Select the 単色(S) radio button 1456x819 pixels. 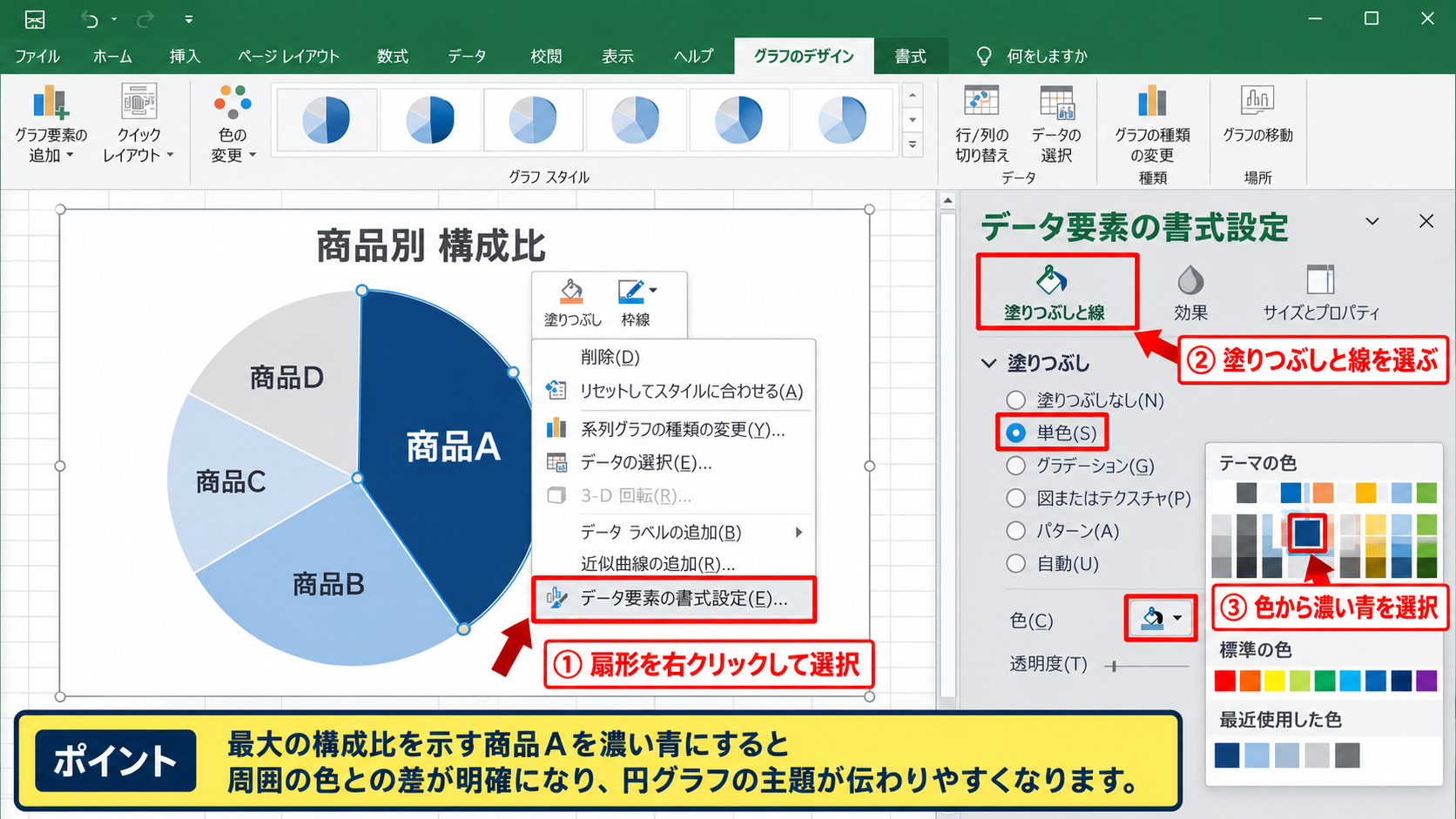(x=1015, y=433)
